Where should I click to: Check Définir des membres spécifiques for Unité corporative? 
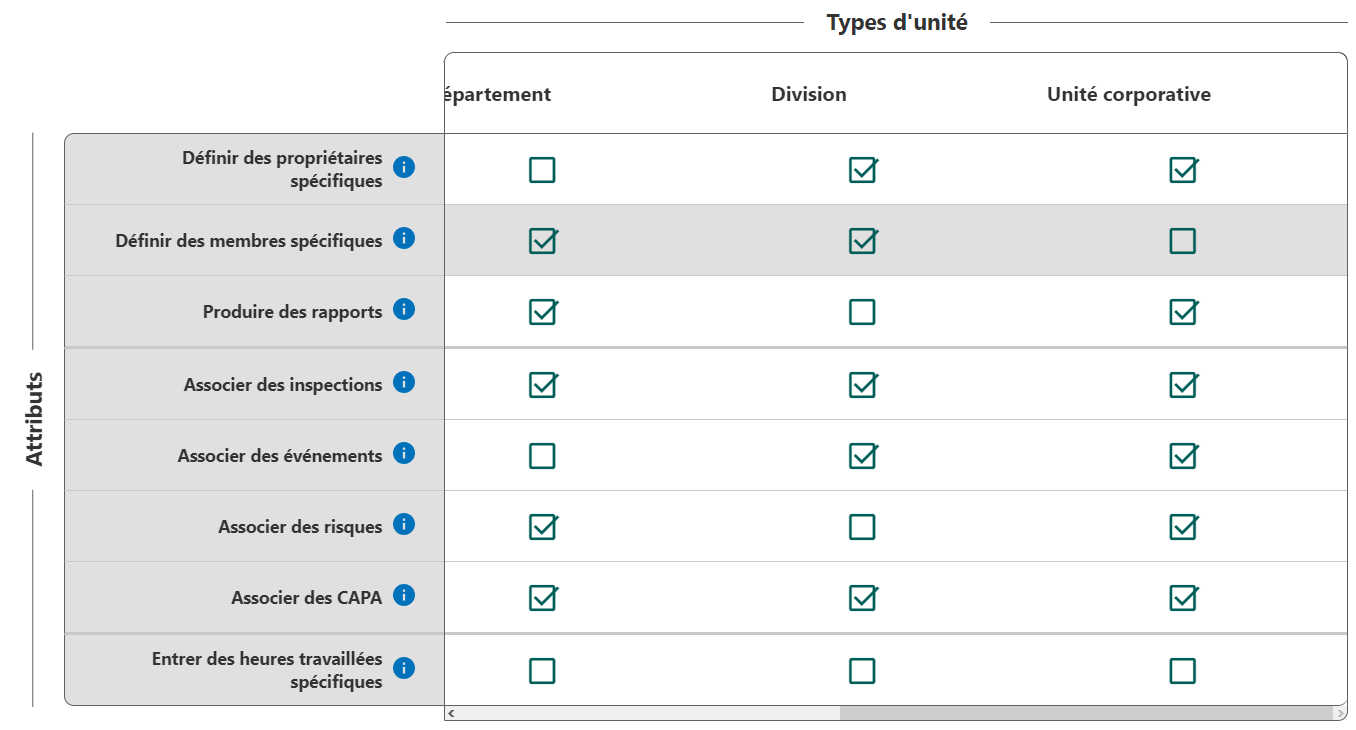point(1182,241)
